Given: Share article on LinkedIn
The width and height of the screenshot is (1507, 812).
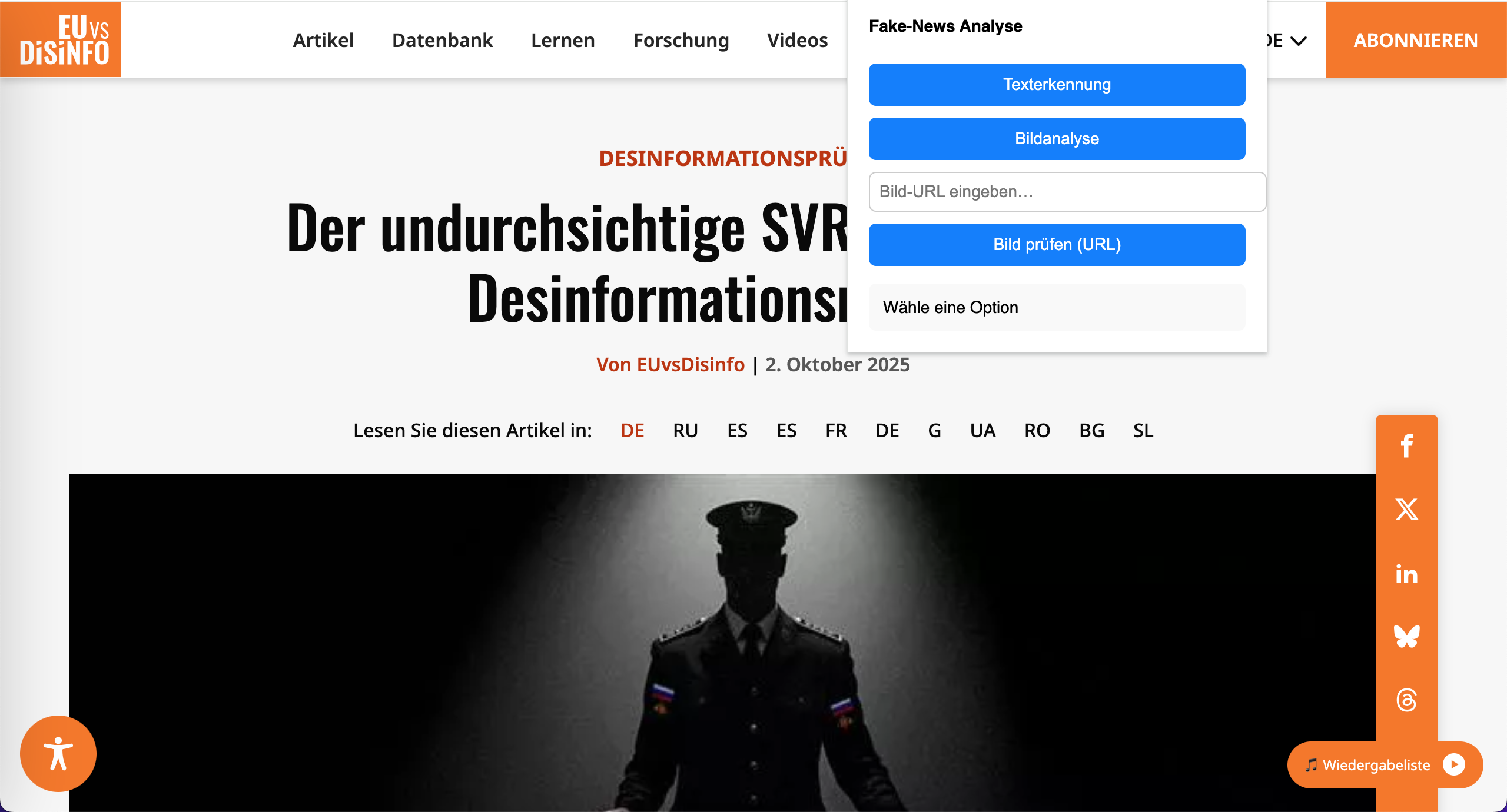Looking at the screenshot, I should click(1406, 574).
